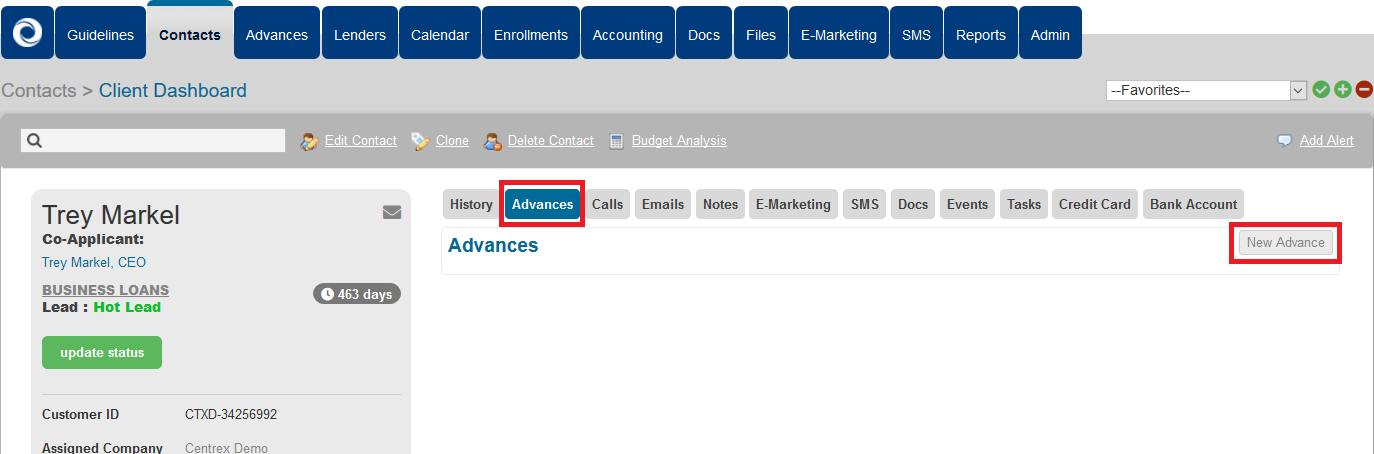This screenshot has height=454, width=1374.
Task: Click the Contacts breadcrumb link
Action: (39, 91)
